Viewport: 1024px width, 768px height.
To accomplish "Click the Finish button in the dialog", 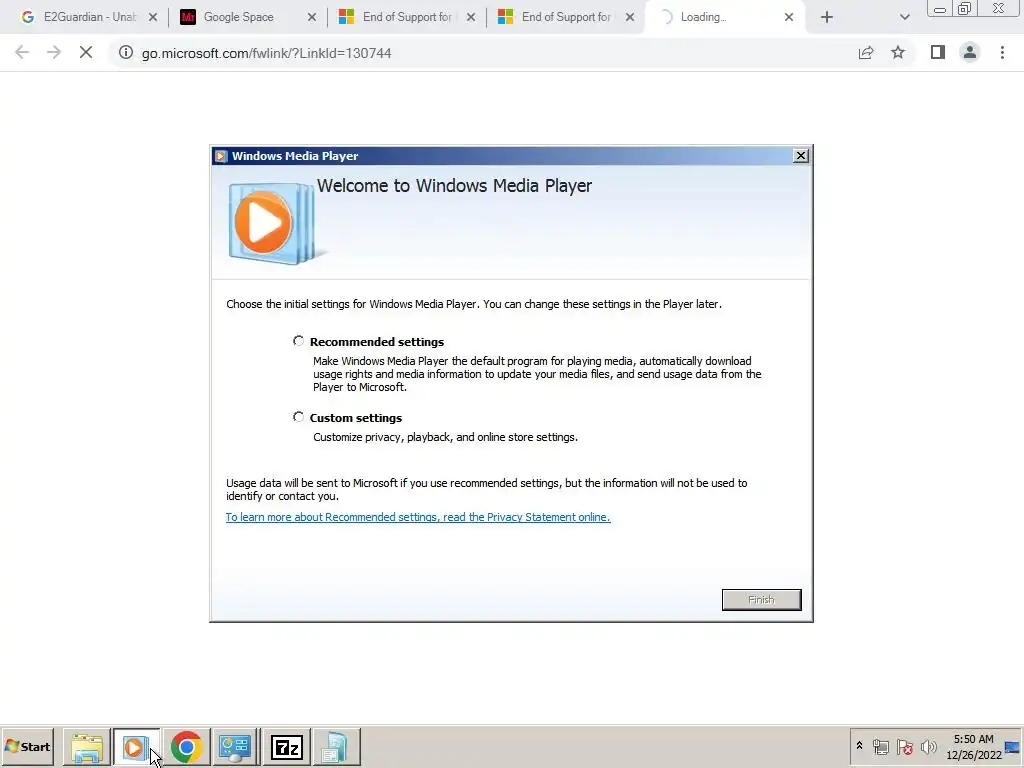I will [x=761, y=600].
